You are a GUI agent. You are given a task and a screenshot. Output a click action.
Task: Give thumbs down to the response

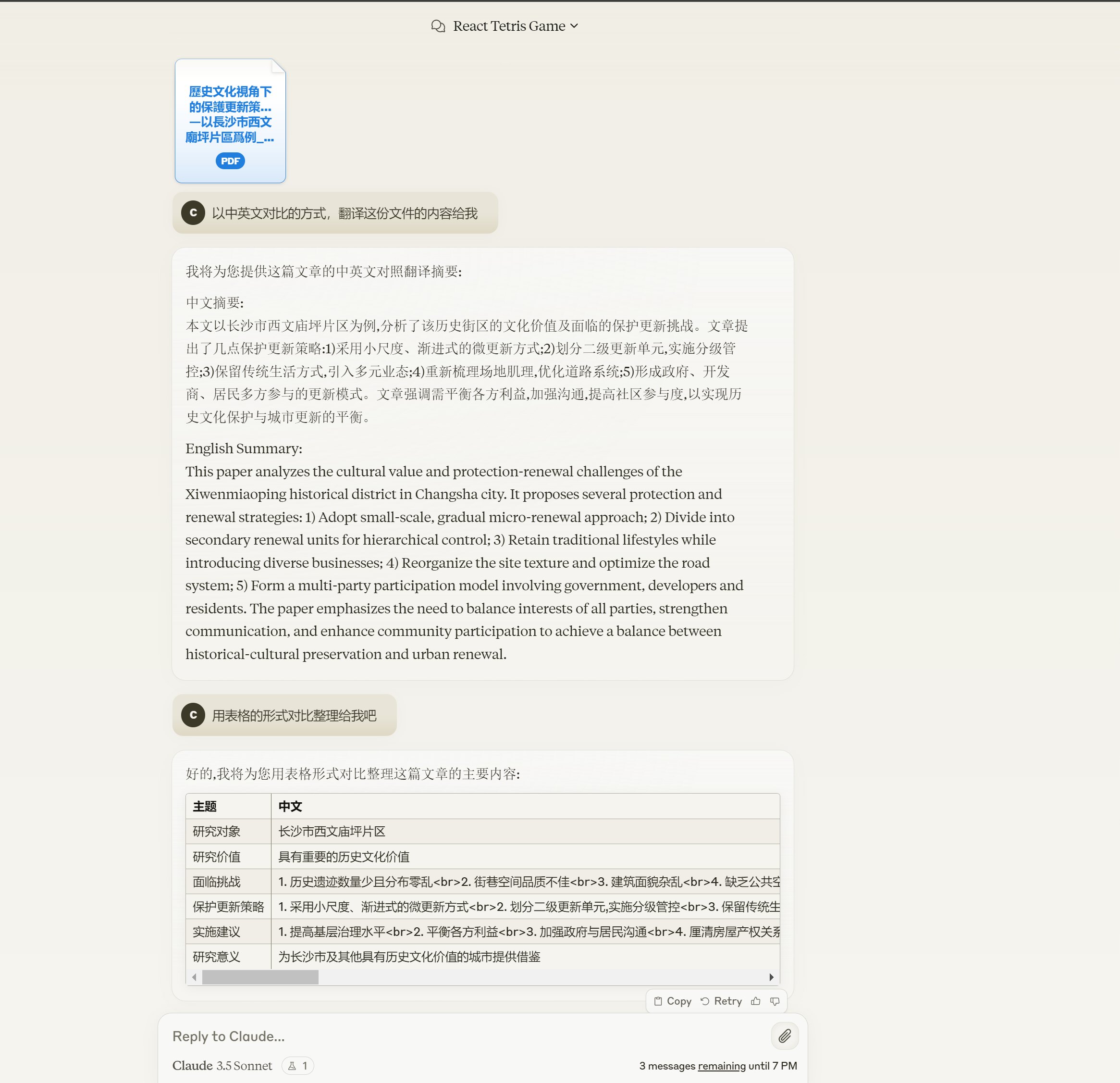[x=775, y=1001]
